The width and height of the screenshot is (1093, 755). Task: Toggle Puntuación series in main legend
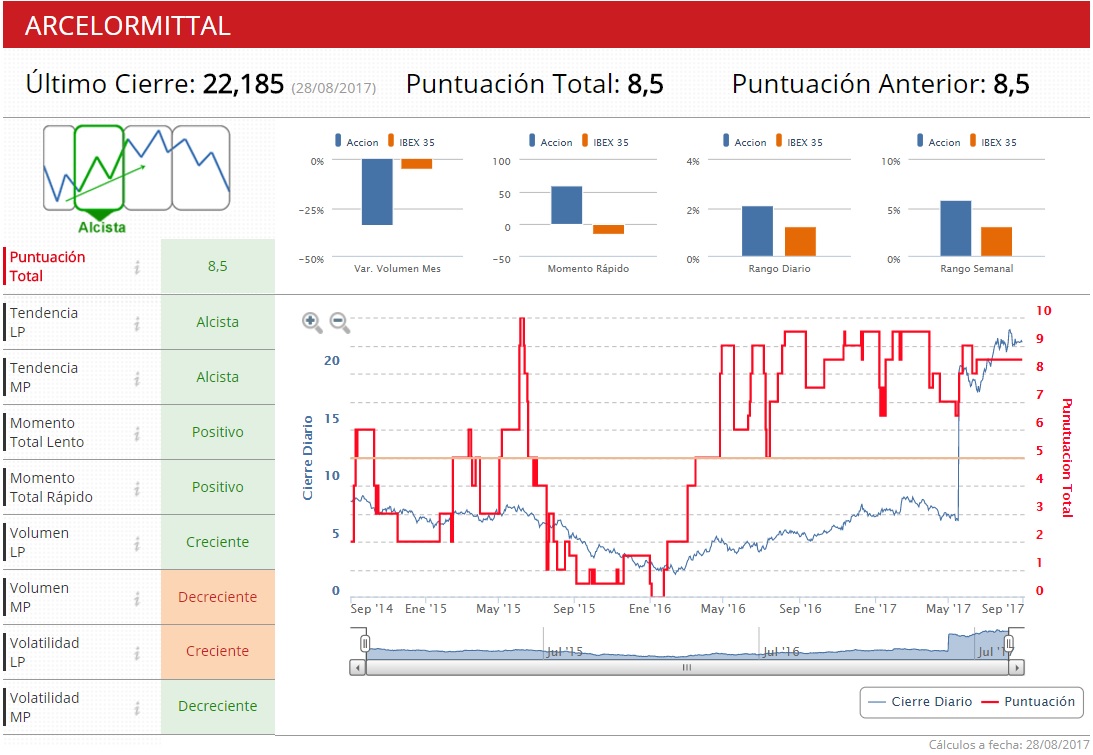pyautogui.click(x=1028, y=702)
